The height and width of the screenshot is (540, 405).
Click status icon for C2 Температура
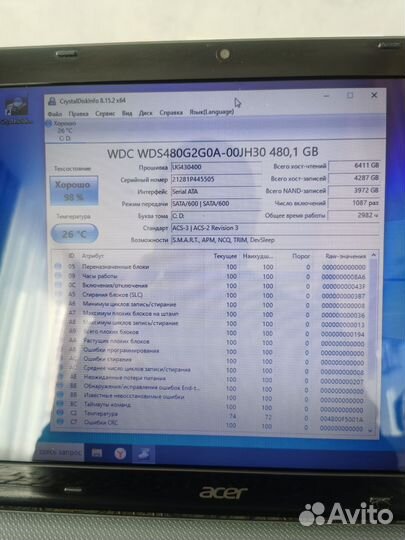click(x=60, y=412)
